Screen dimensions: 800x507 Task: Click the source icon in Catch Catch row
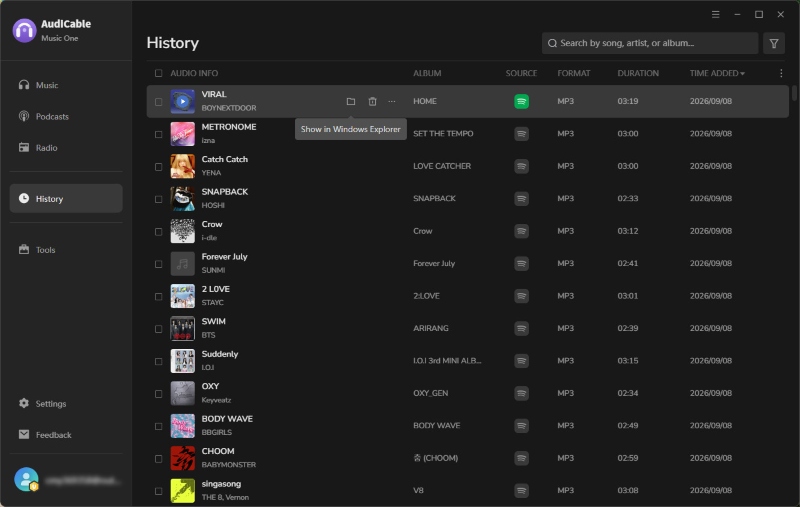click(x=521, y=166)
